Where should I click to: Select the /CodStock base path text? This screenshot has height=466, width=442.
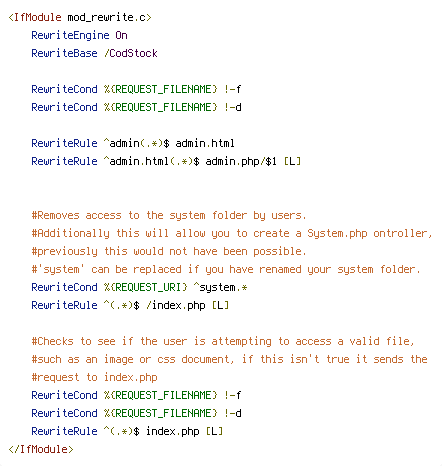coord(131,53)
